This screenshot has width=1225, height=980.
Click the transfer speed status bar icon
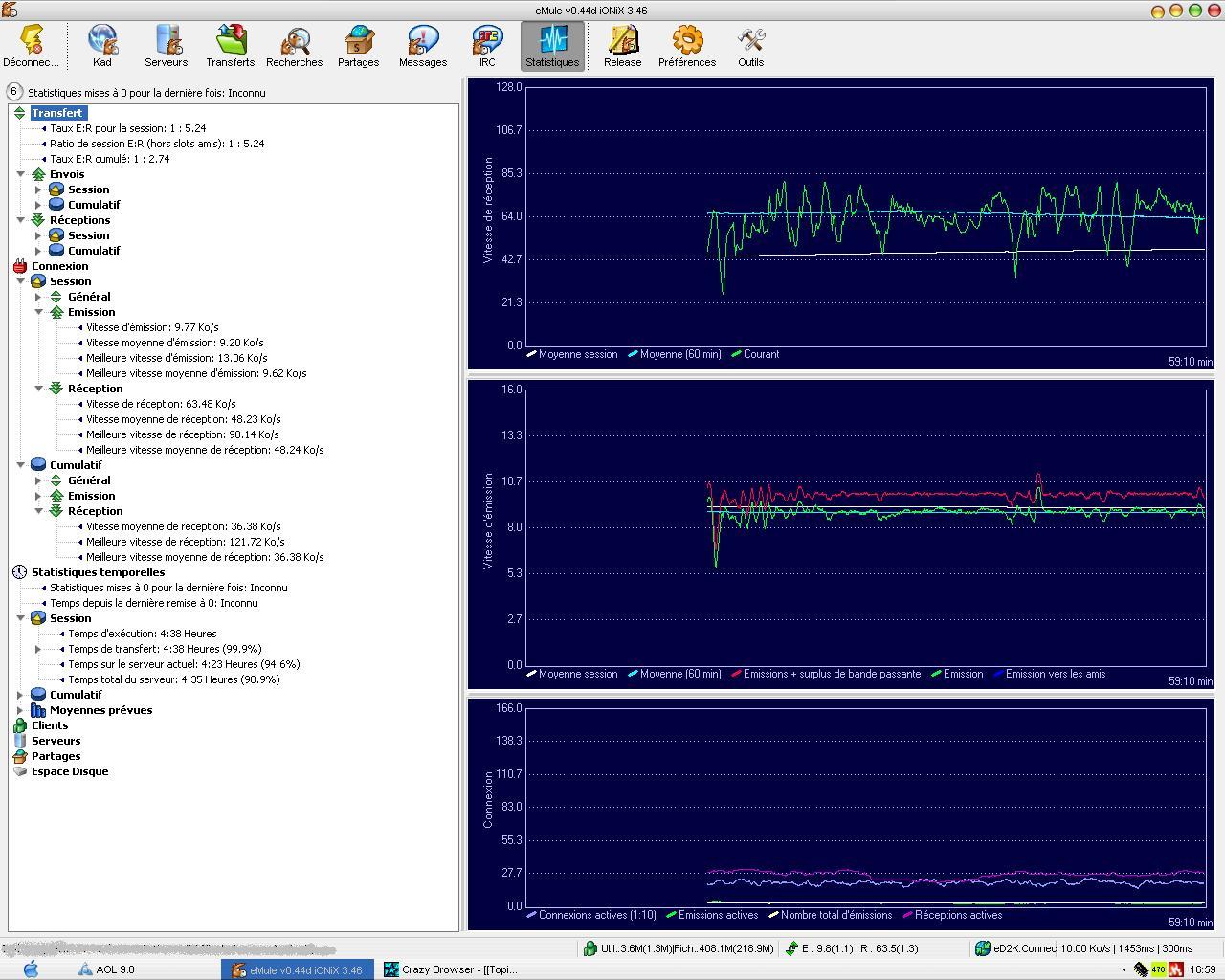coord(791,947)
